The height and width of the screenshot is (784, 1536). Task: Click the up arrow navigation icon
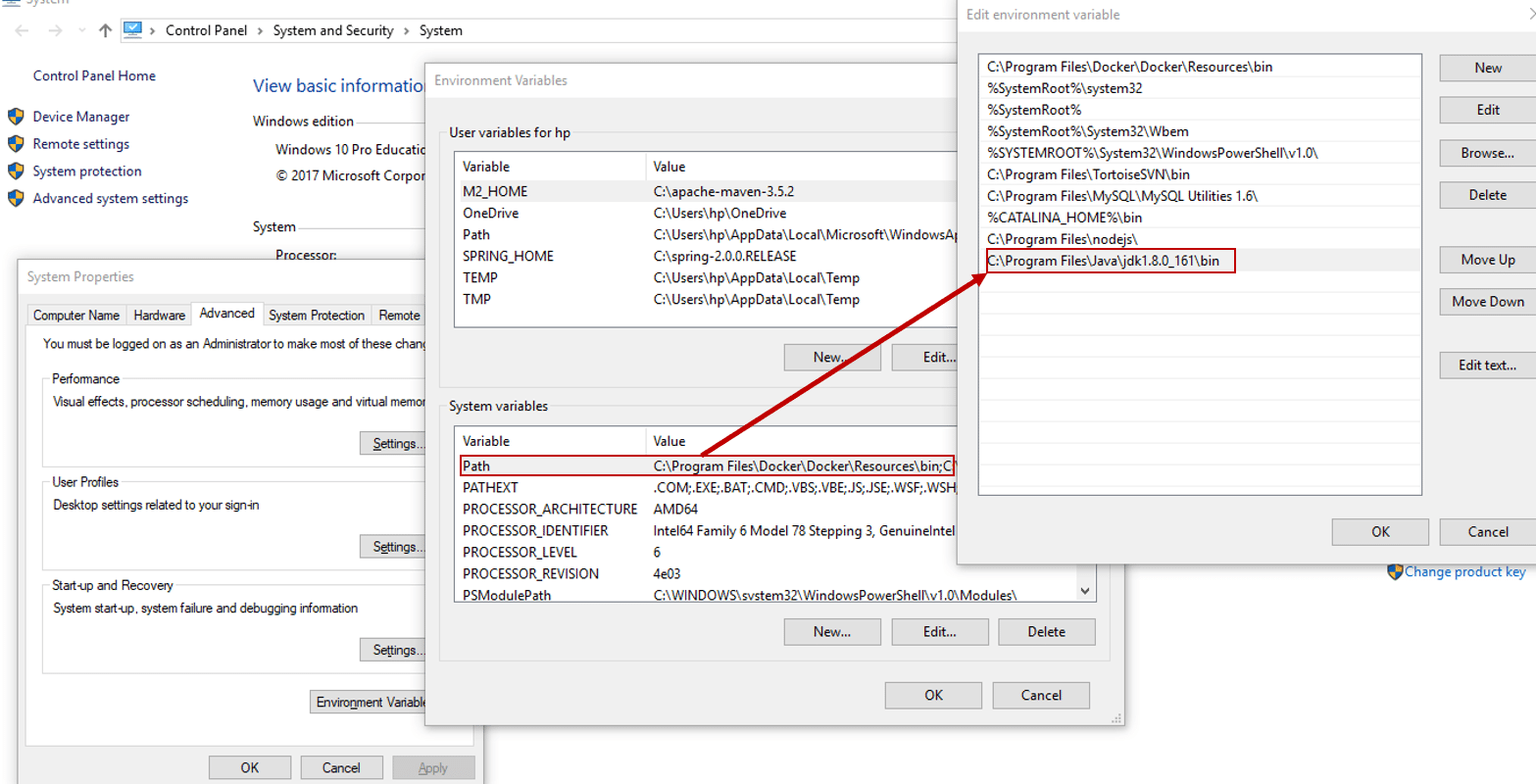click(105, 30)
